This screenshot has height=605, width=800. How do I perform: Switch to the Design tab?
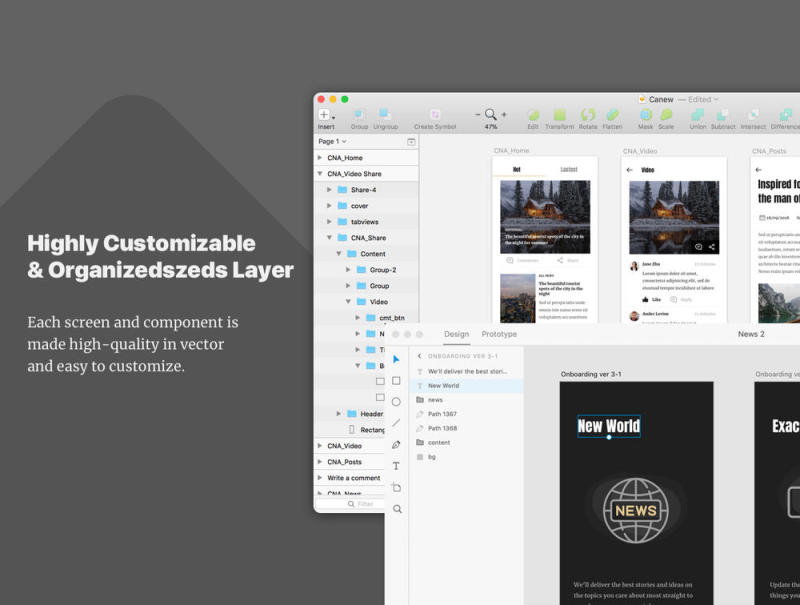(x=456, y=334)
